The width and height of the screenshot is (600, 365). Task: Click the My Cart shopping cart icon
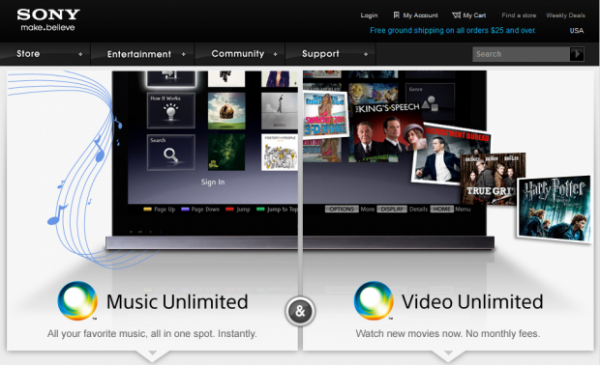pyautogui.click(x=456, y=15)
